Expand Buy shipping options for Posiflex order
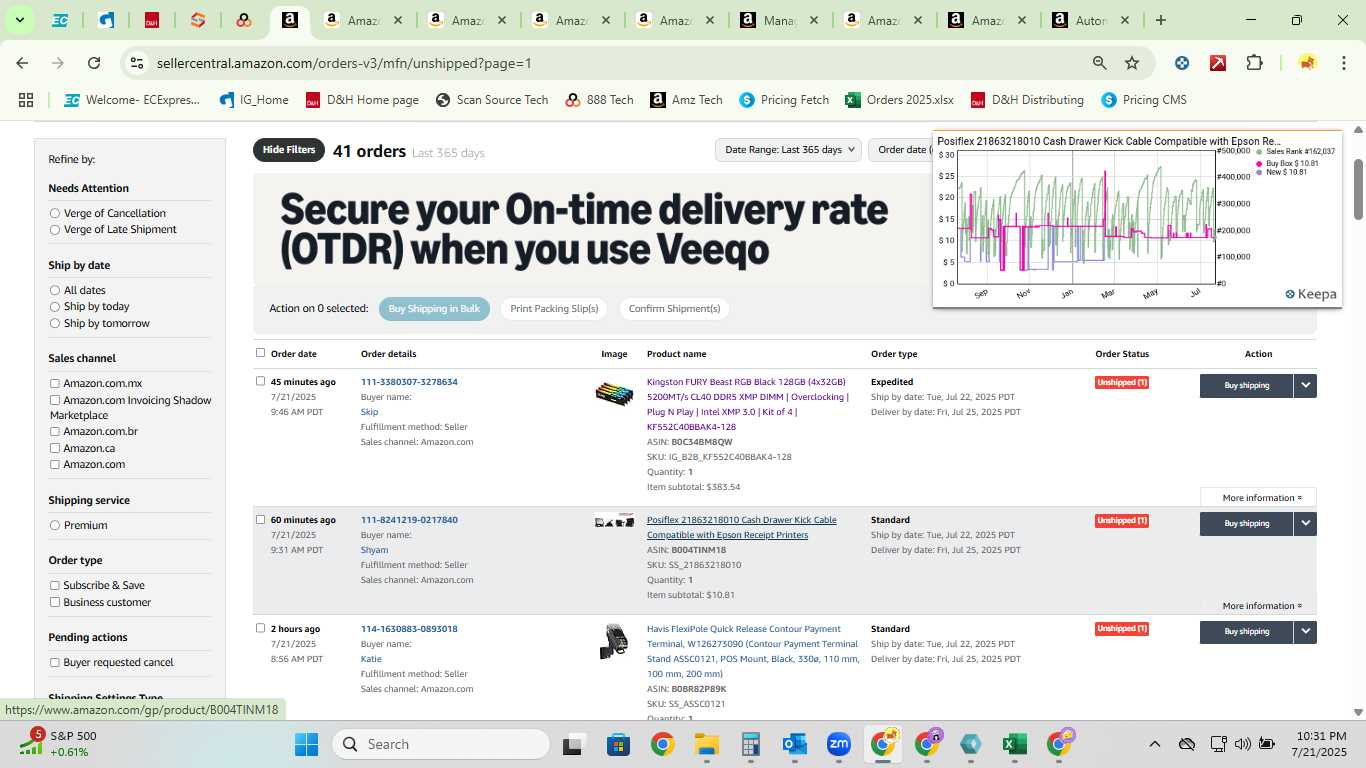This screenshot has width=1366, height=768. 1305,523
